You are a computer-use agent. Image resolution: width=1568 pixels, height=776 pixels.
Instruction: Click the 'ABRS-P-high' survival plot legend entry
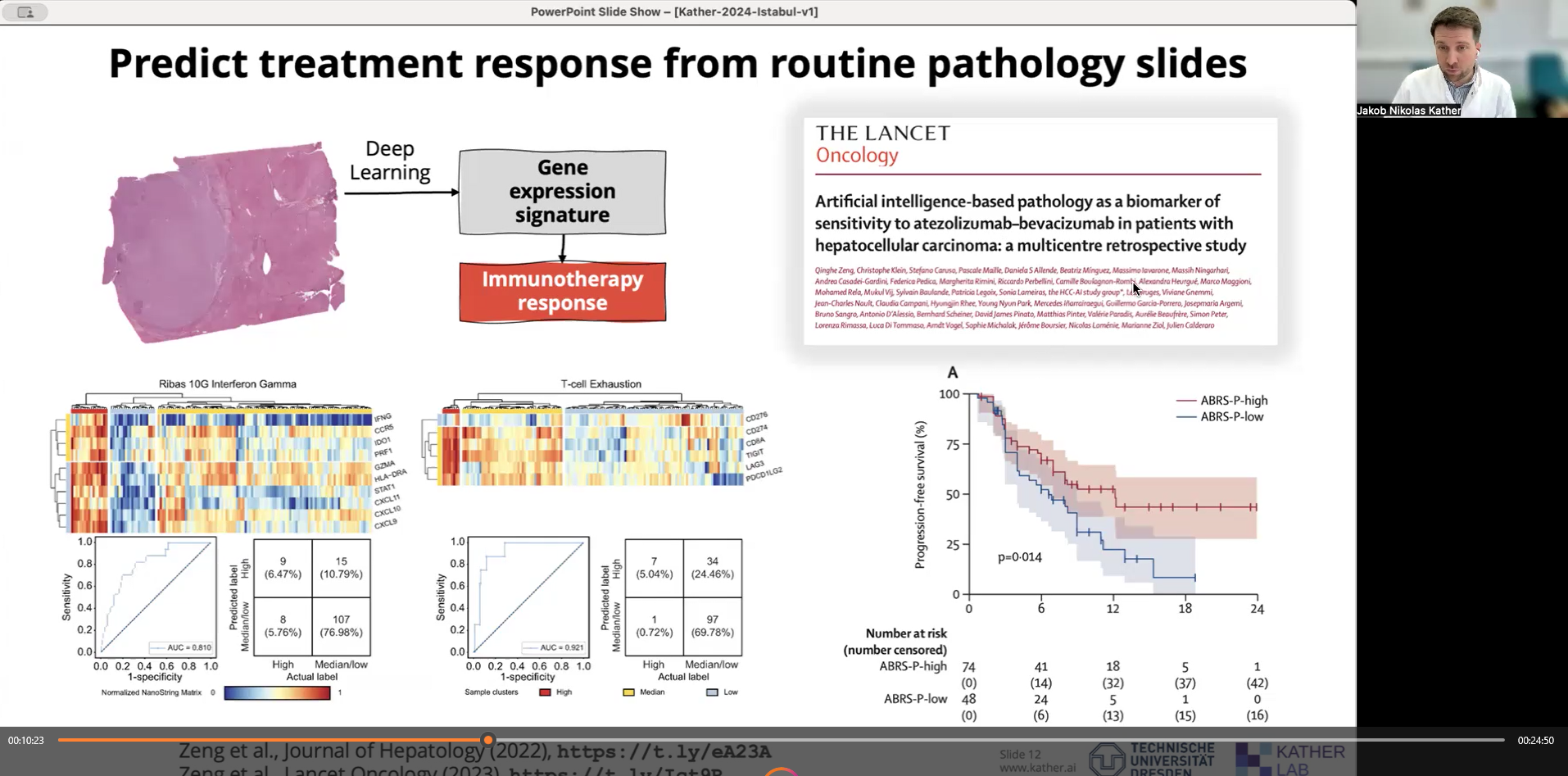click(1222, 401)
